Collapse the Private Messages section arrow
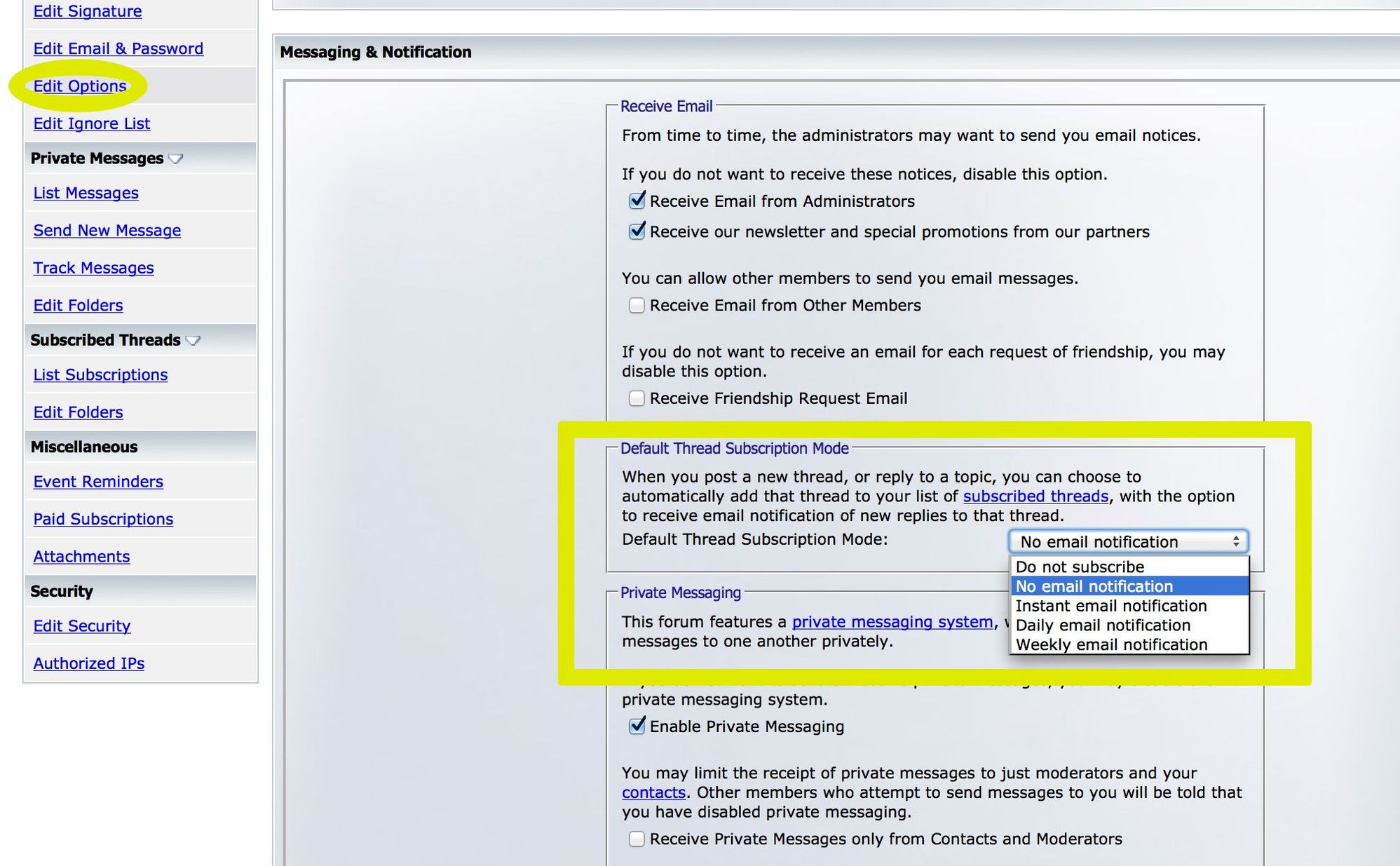Viewport: 1400px width, 866px height. pyautogui.click(x=176, y=159)
